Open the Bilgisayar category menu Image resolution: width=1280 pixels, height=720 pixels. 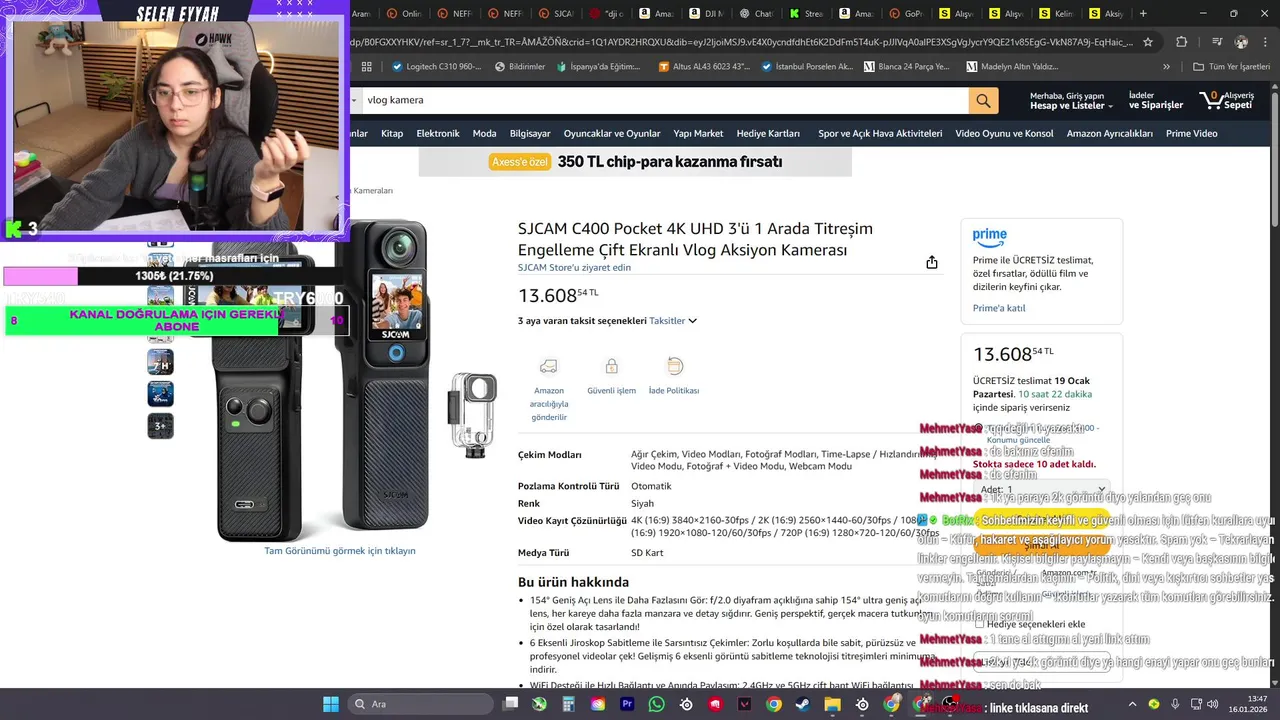coord(530,134)
